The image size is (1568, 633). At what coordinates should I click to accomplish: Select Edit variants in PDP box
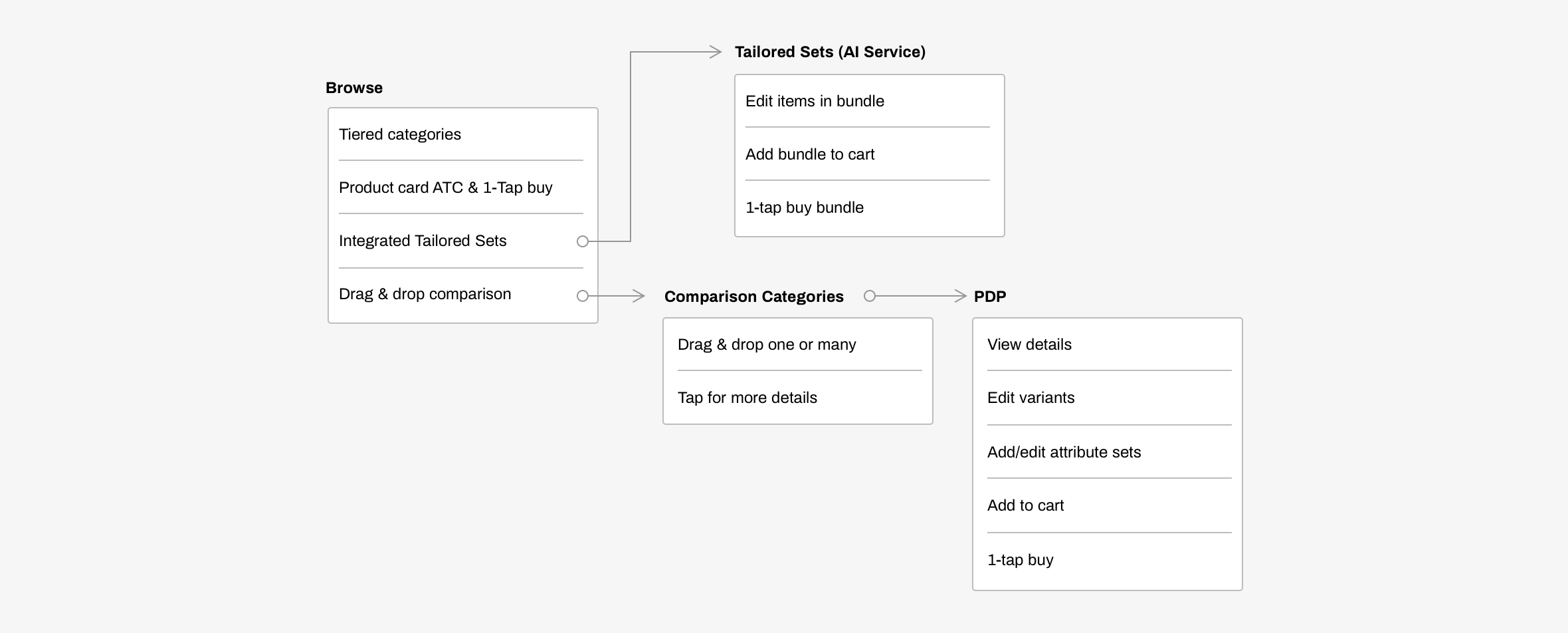click(1030, 398)
